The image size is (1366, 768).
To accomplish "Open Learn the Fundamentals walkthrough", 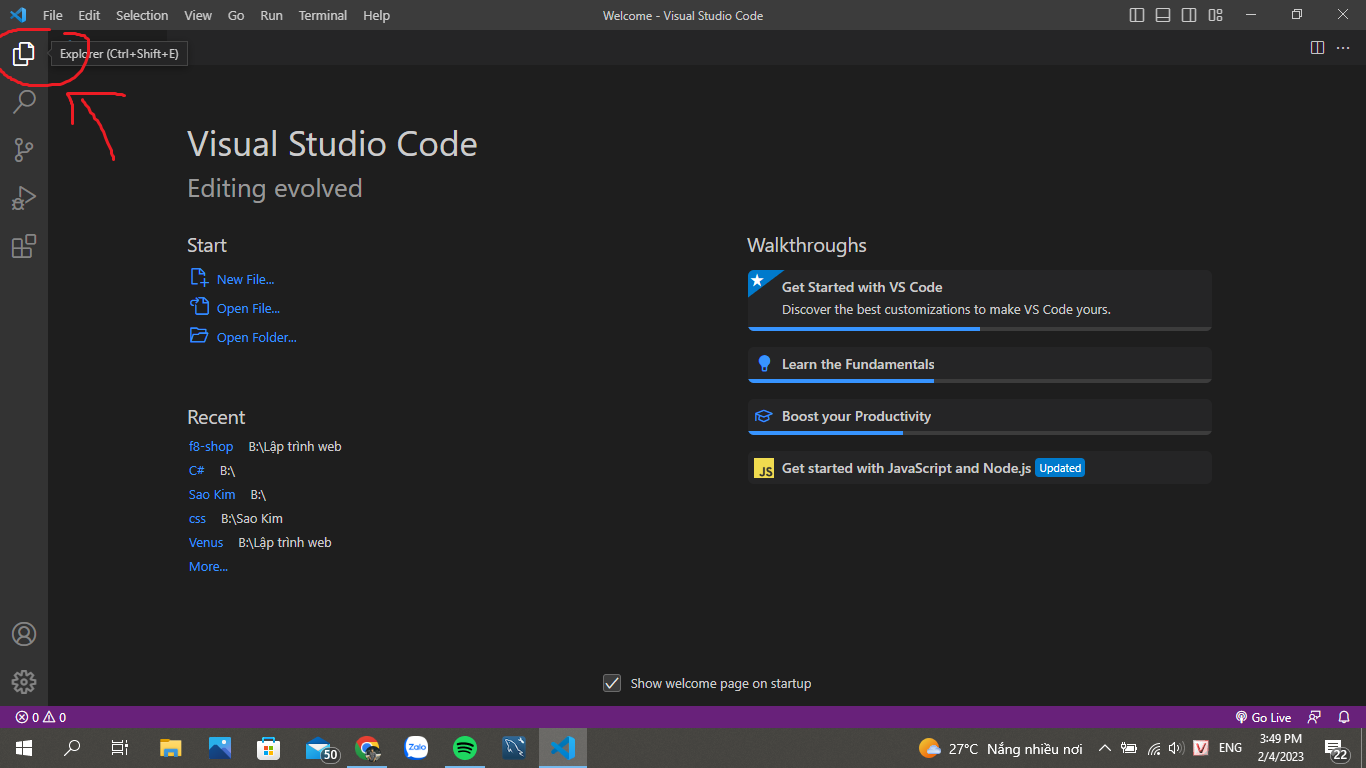I will 979,365.
